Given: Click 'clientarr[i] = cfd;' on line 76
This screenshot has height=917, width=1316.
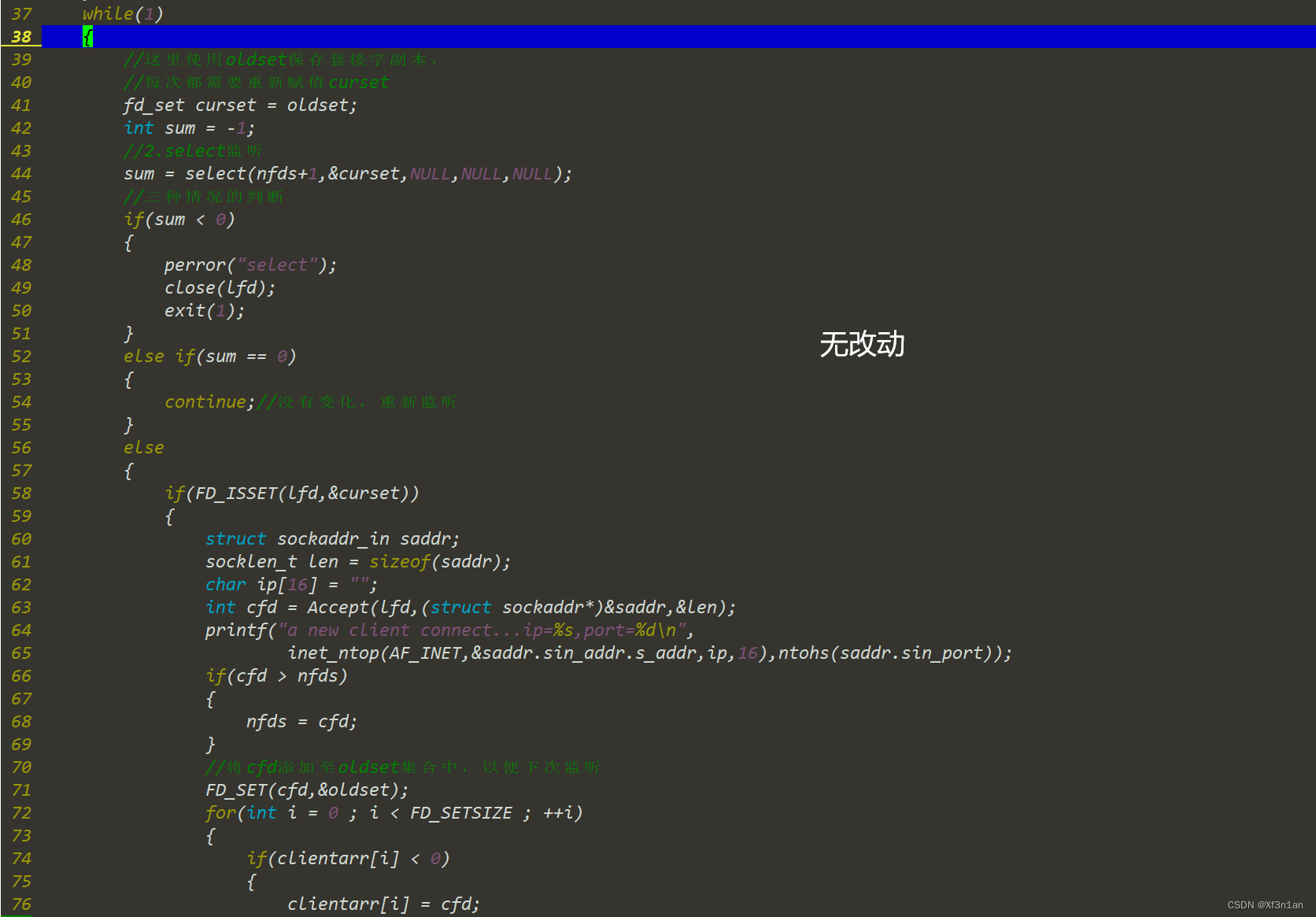Looking at the screenshot, I should [x=383, y=904].
